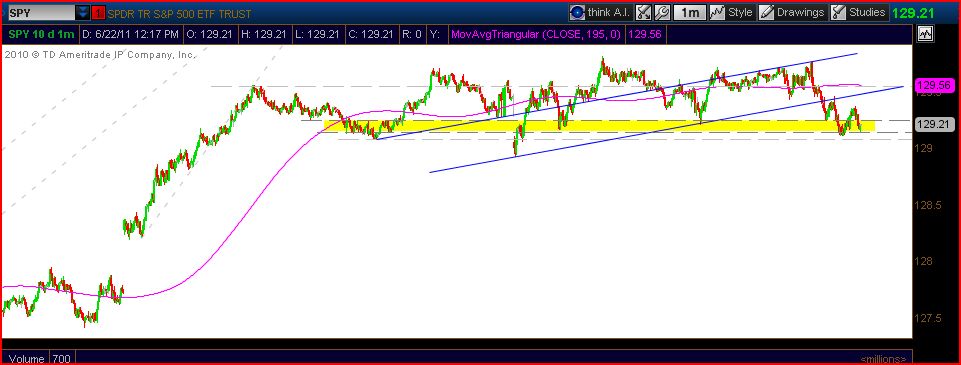Open the 1m timeframe selector
The image size is (961, 365).
690,12
